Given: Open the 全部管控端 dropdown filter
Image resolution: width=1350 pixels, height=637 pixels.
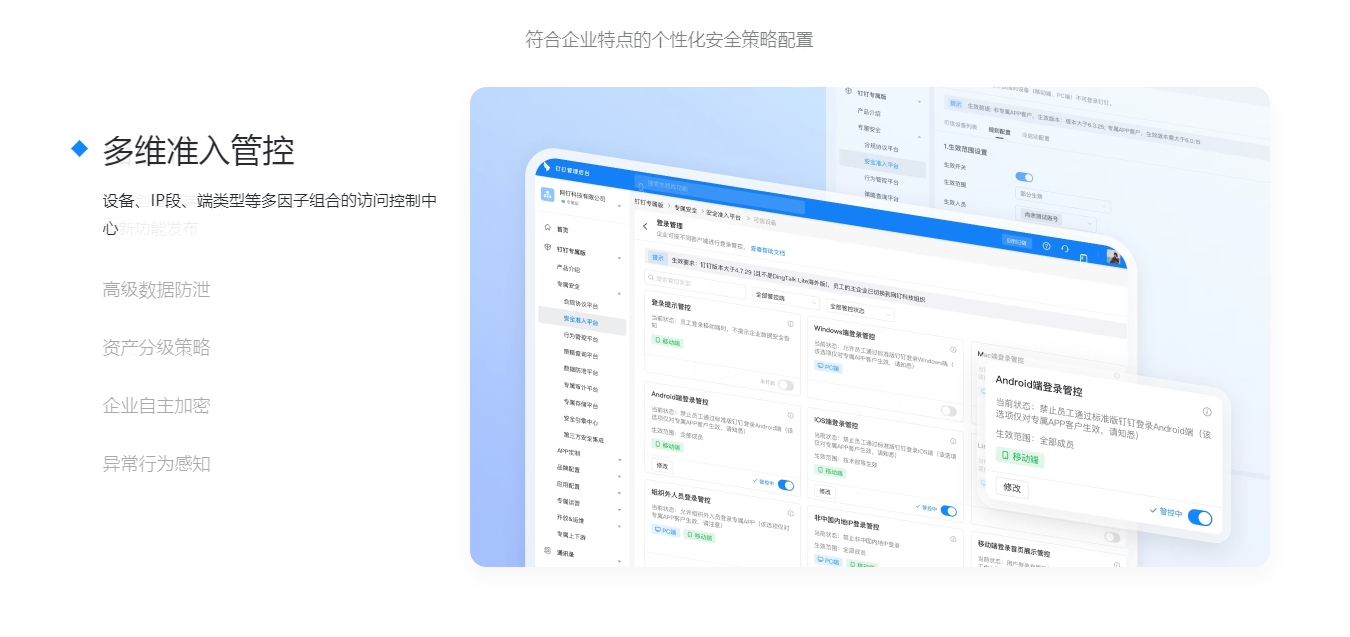Looking at the screenshot, I should point(785,297).
